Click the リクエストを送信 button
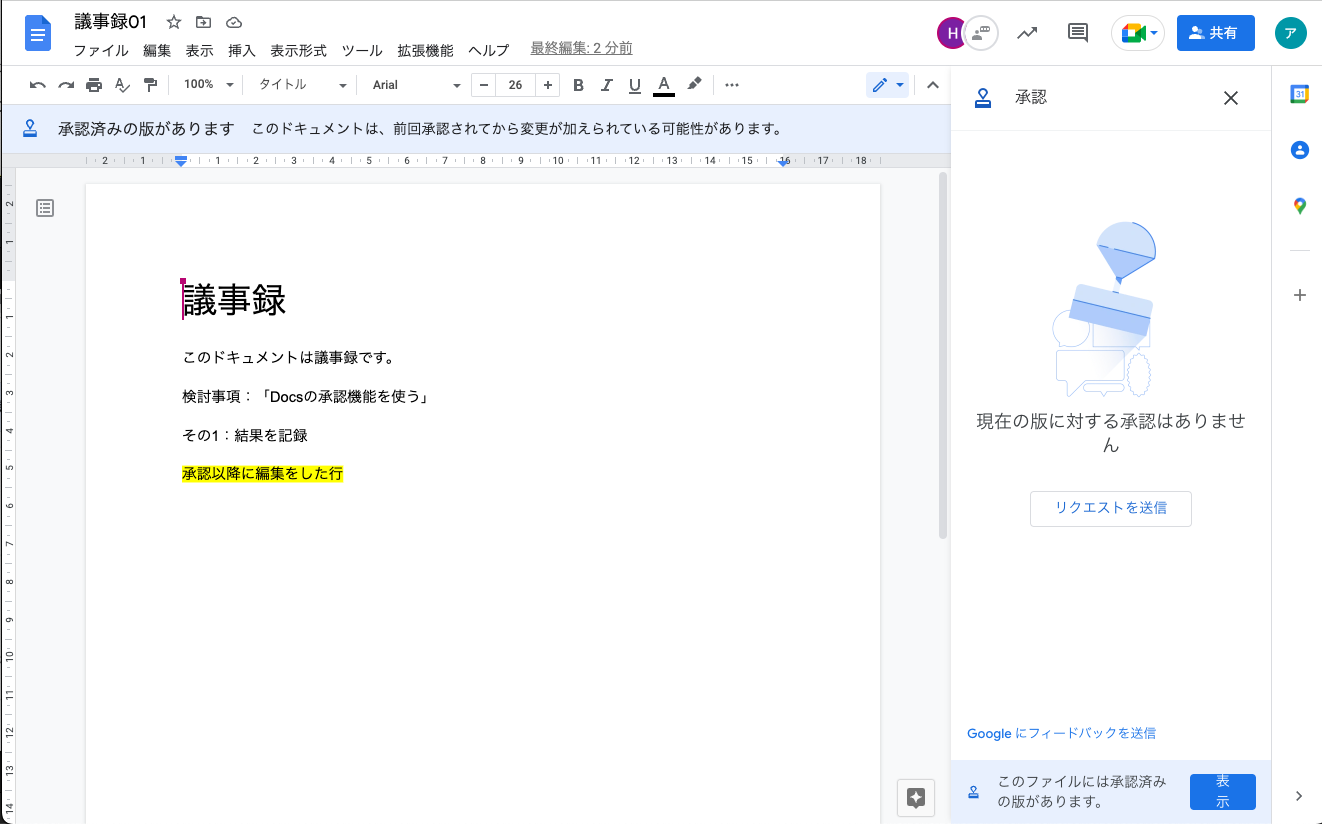 (1111, 508)
